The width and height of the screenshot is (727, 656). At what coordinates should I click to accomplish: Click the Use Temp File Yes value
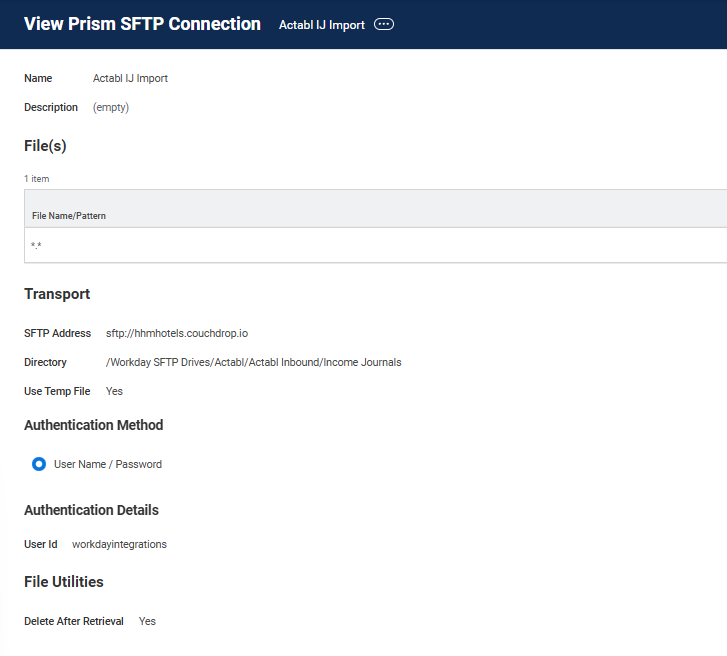(114, 391)
